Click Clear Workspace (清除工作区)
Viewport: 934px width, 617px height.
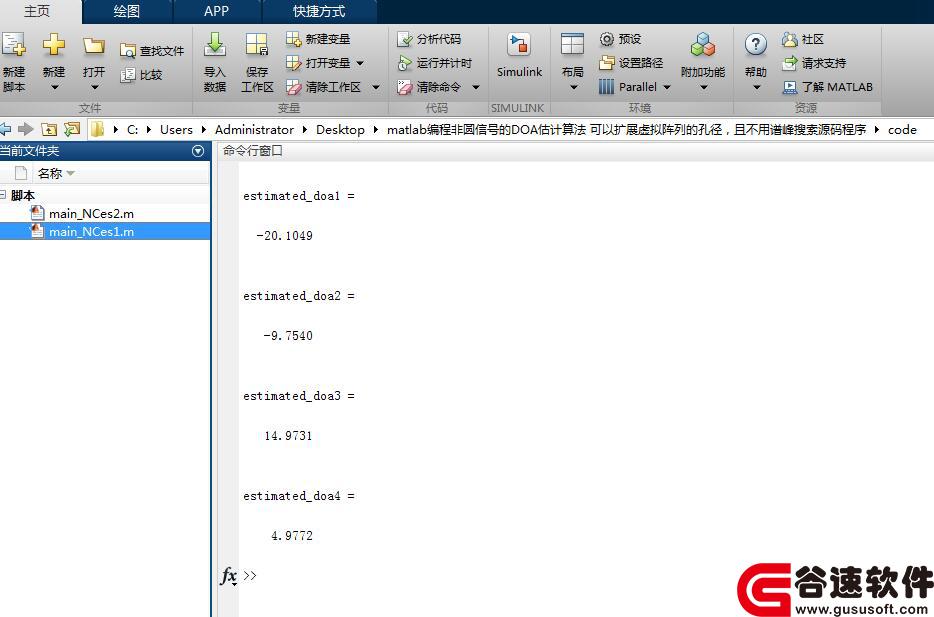323,88
